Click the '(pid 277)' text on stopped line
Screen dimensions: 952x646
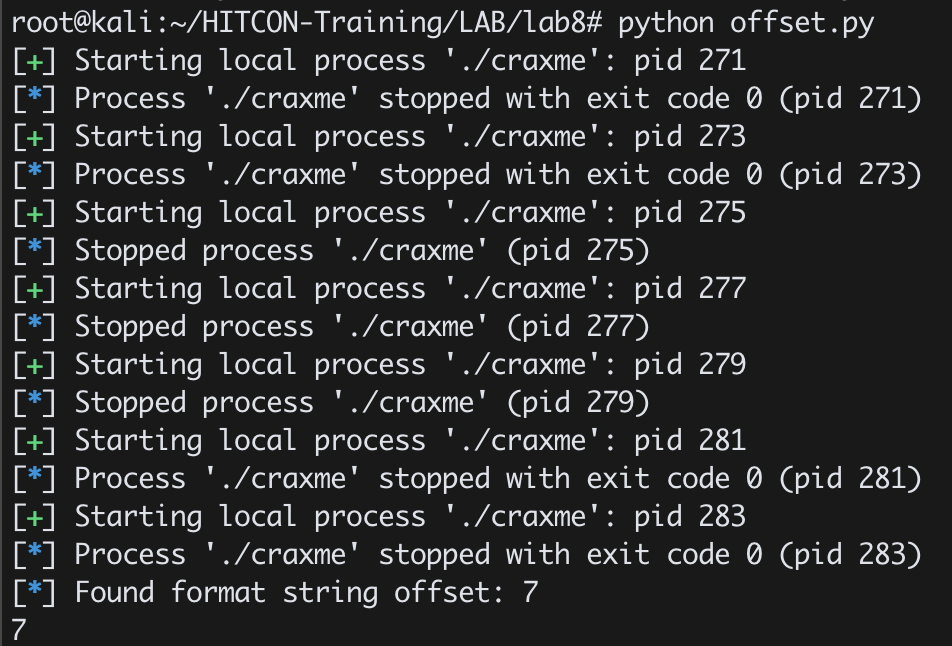578,327
